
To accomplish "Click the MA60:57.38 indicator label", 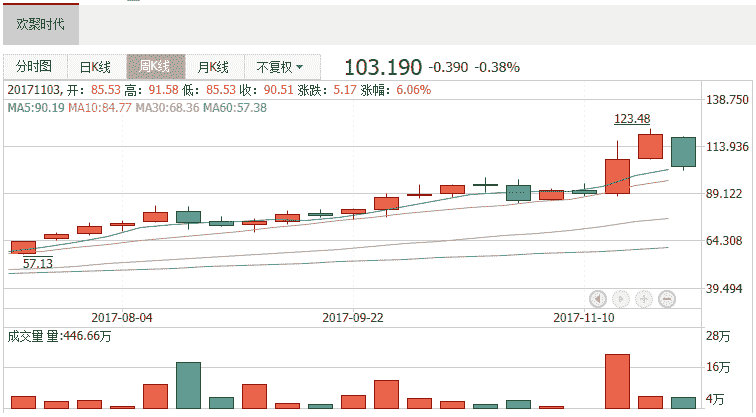I will (x=234, y=108).
